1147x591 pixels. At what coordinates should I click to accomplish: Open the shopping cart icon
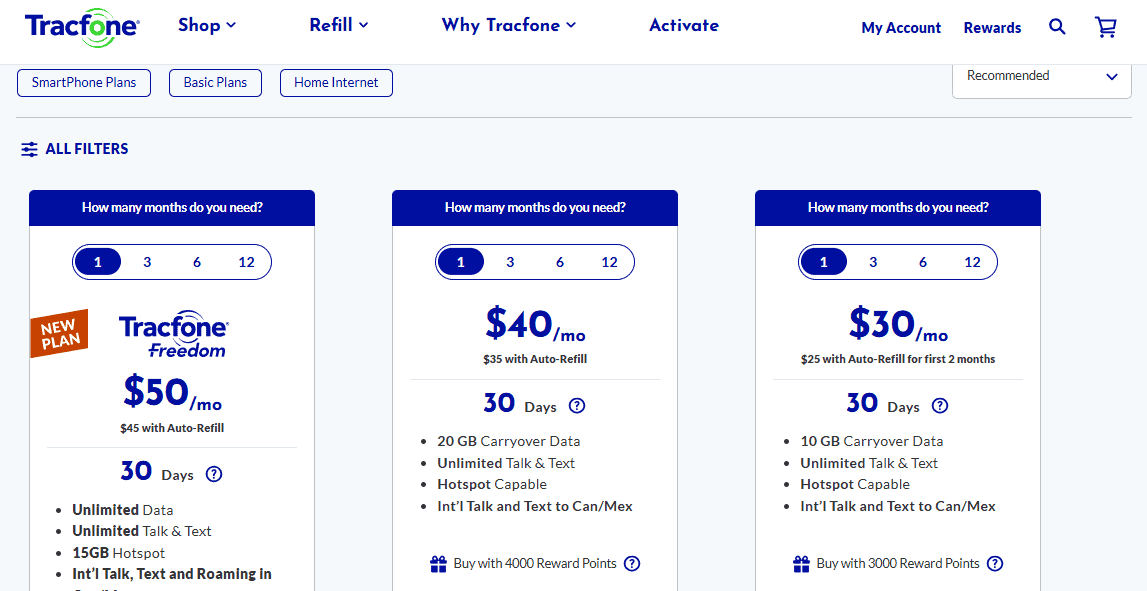1105,27
